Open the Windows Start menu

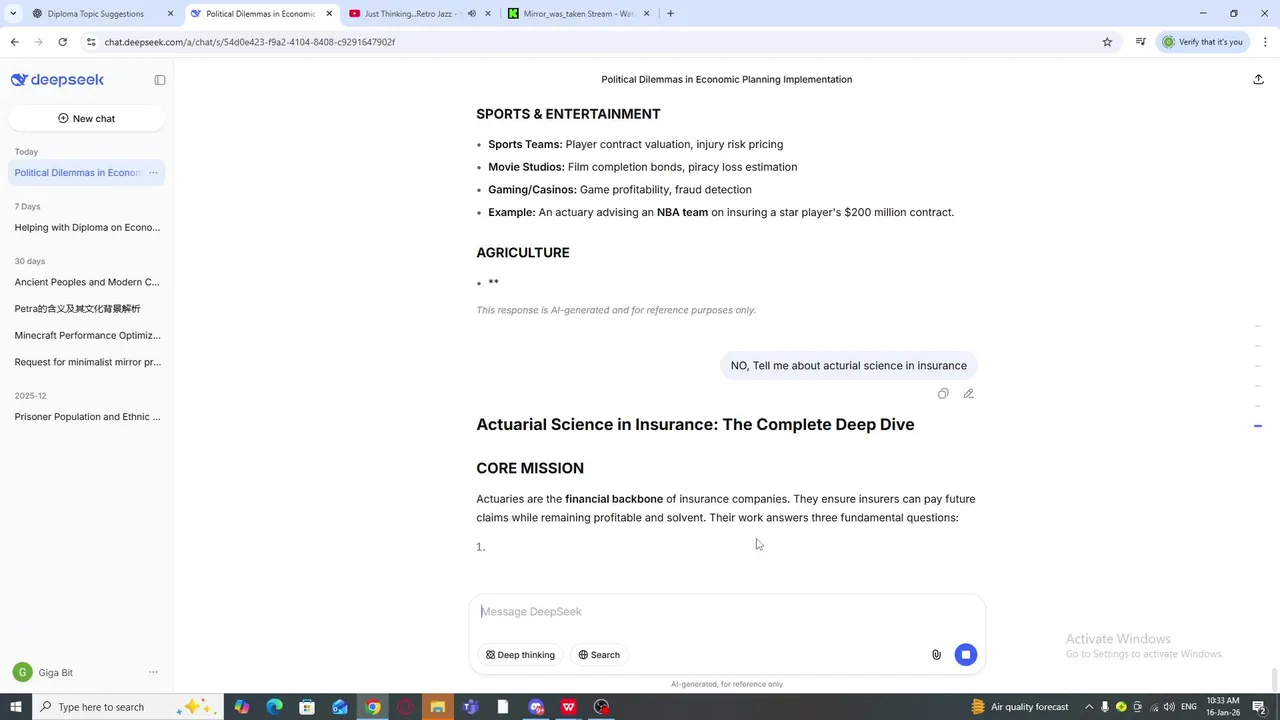pos(15,707)
